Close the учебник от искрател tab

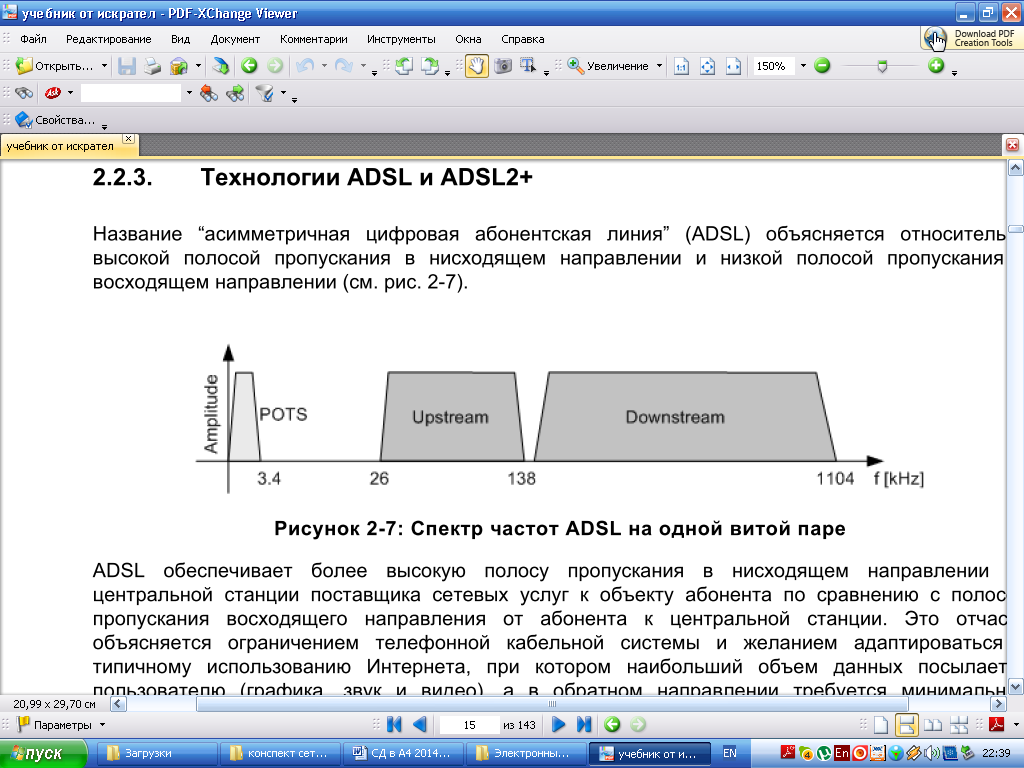point(129,138)
